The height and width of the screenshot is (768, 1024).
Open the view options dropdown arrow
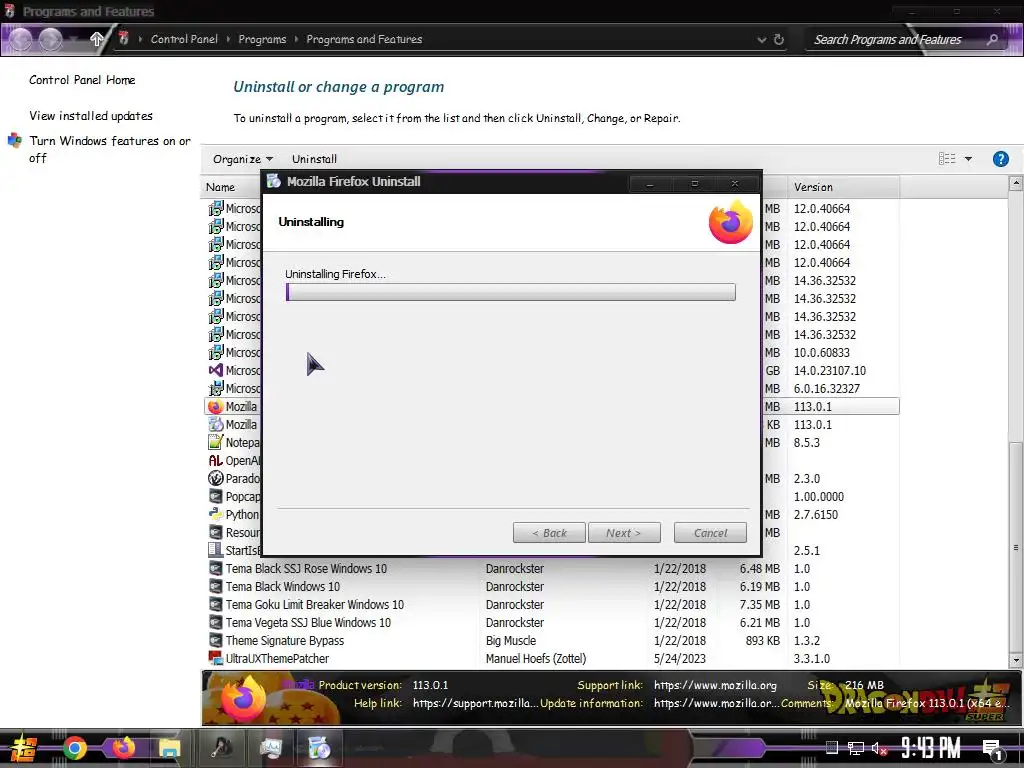tap(968, 159)
